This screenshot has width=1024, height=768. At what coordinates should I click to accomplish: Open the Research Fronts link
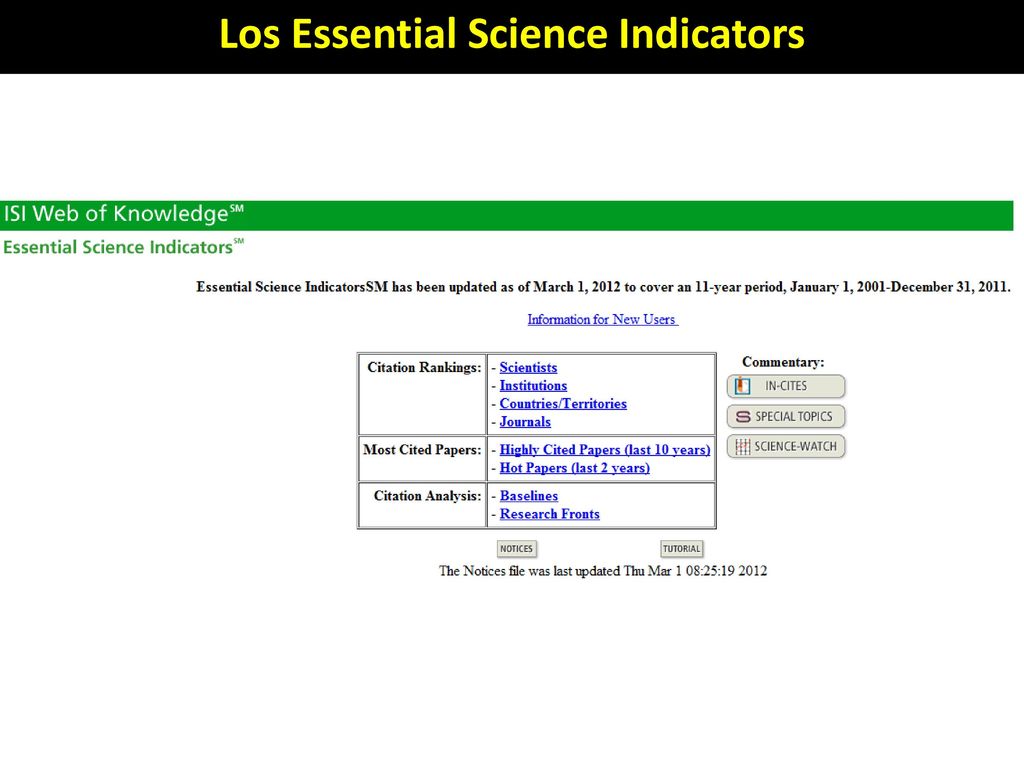pos(549,514)
